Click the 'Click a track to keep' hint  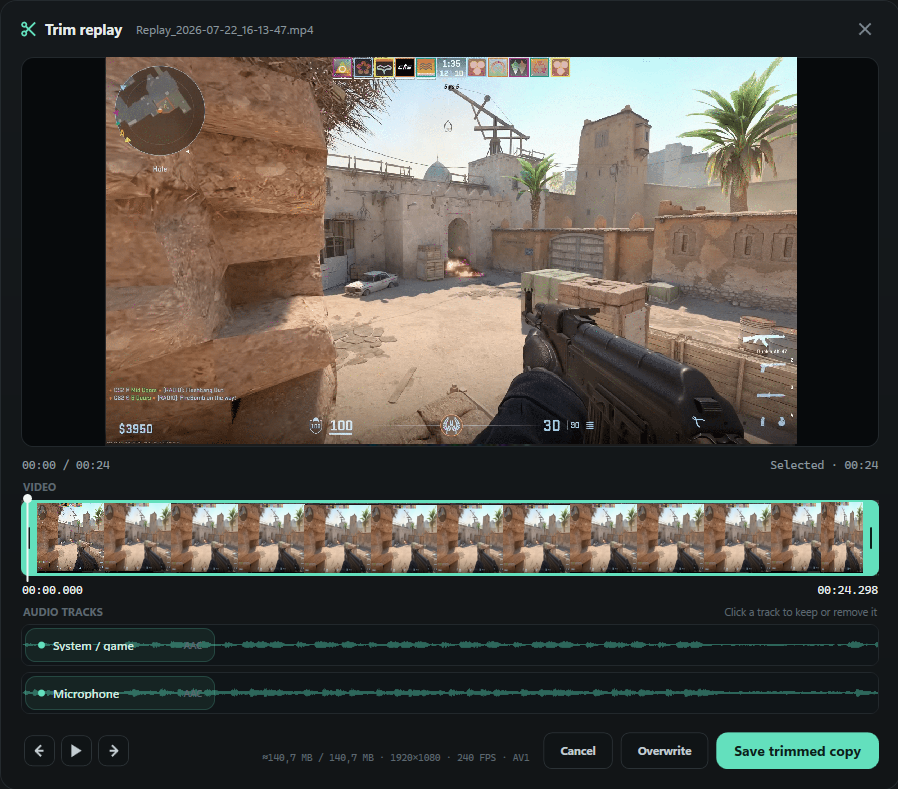coord(800,612)
